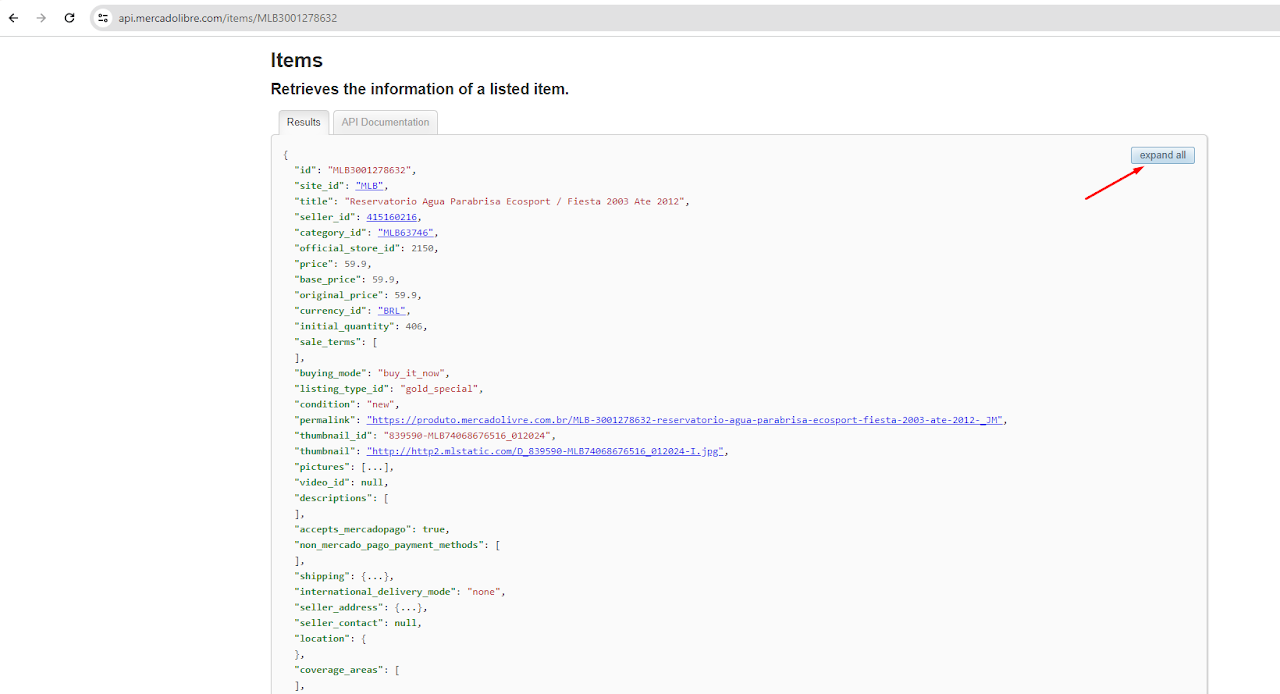Click the "original_price" key
Viewport: 1280px width, 694px height.
click(338, 295)
